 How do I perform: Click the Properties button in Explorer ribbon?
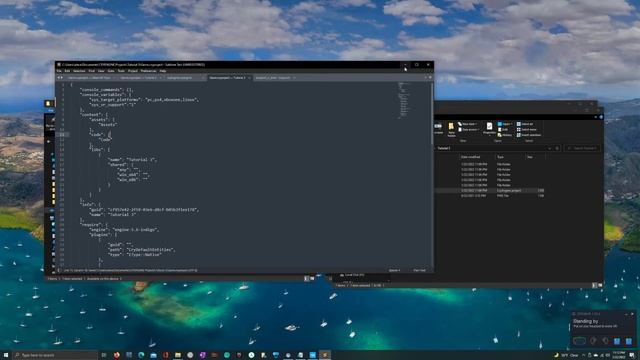pyautogui.click(x=489, y=129)
